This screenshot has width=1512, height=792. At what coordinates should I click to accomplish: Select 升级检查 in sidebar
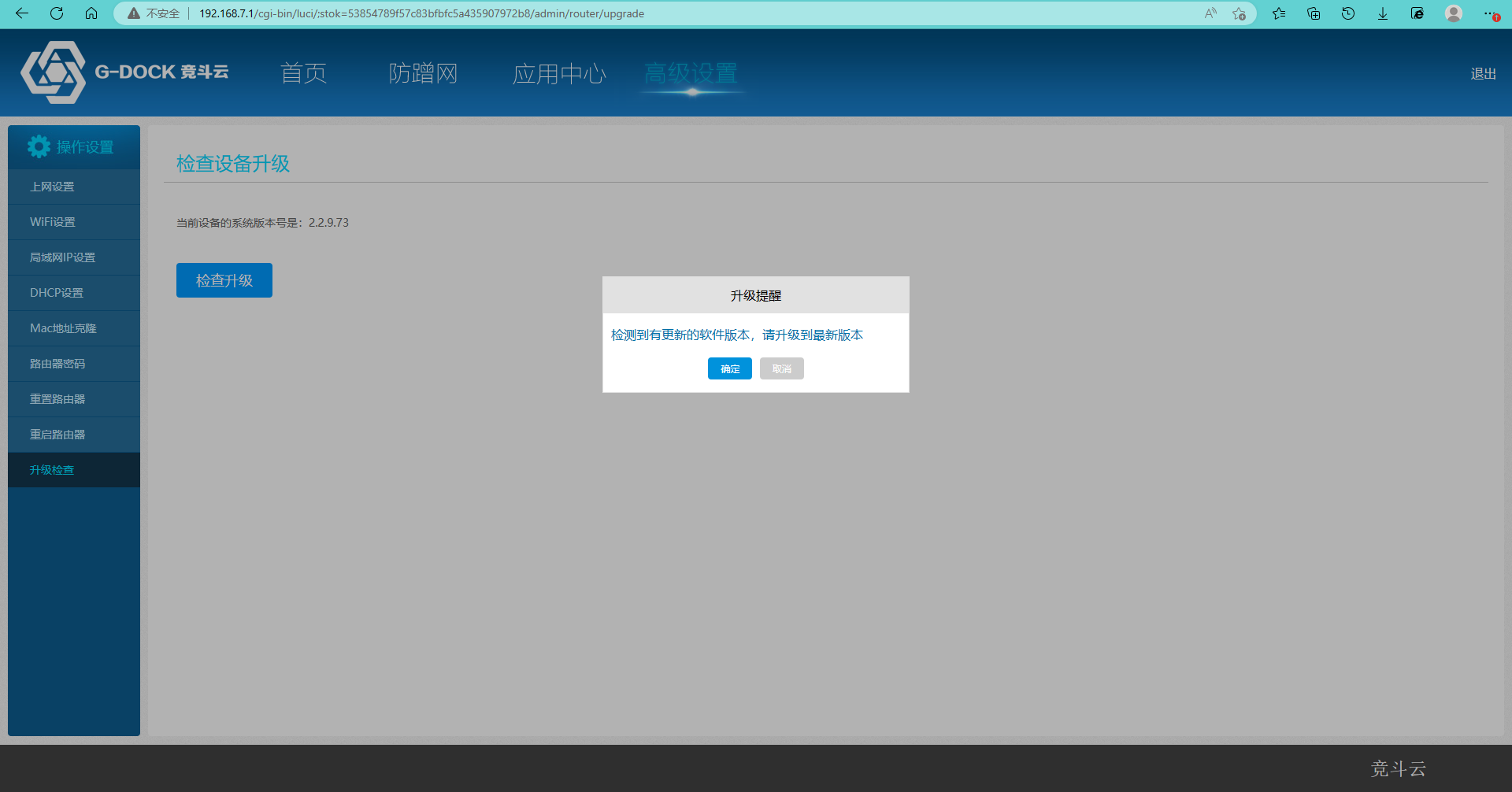coord(74,470)
